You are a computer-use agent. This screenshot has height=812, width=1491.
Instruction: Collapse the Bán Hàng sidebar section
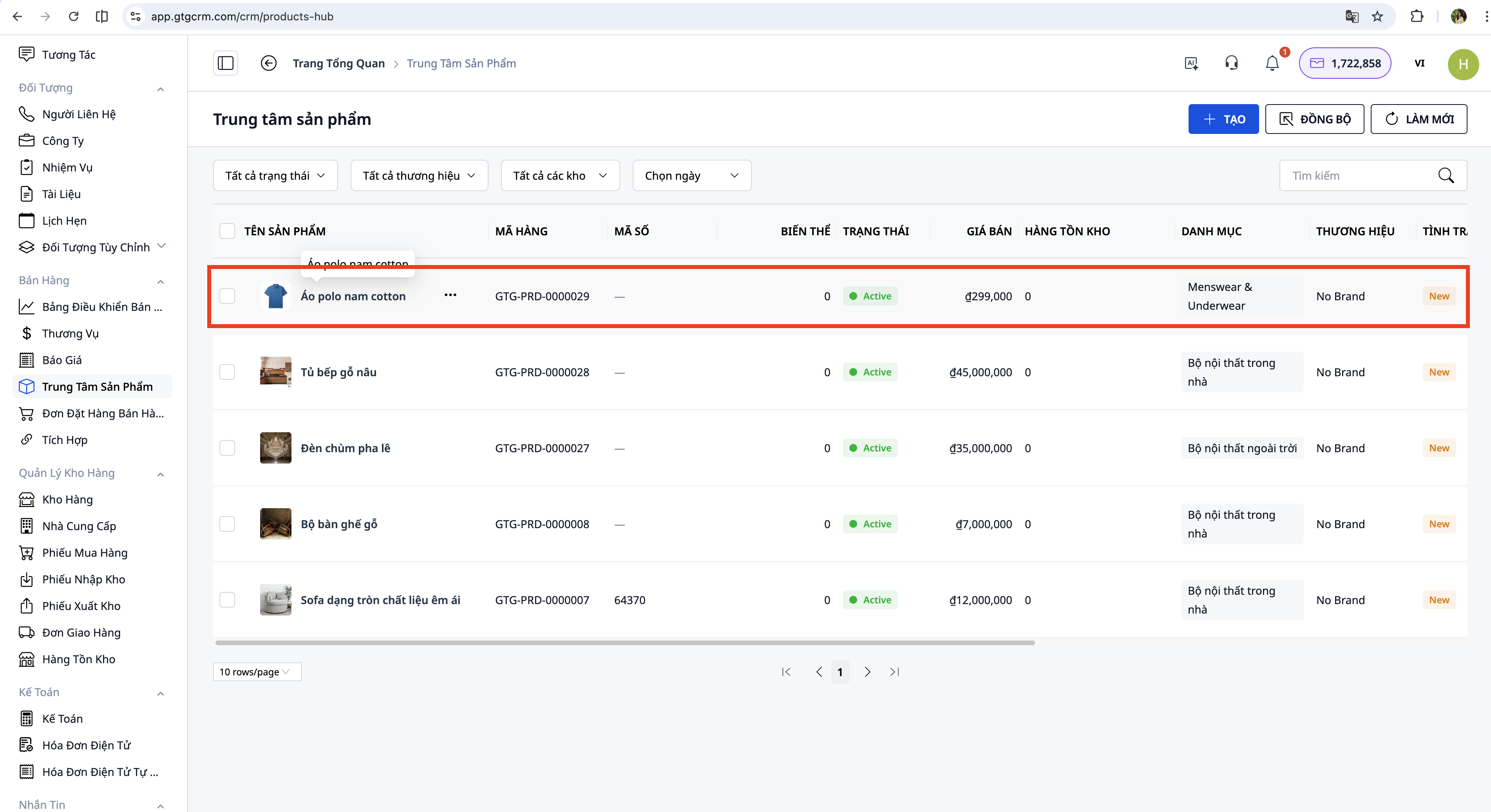click(x=160, y=281)
